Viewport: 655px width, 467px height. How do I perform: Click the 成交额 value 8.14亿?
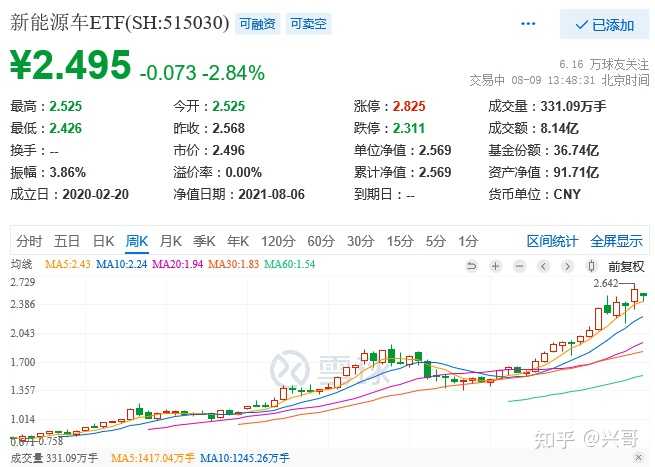[x=560, y=128]
